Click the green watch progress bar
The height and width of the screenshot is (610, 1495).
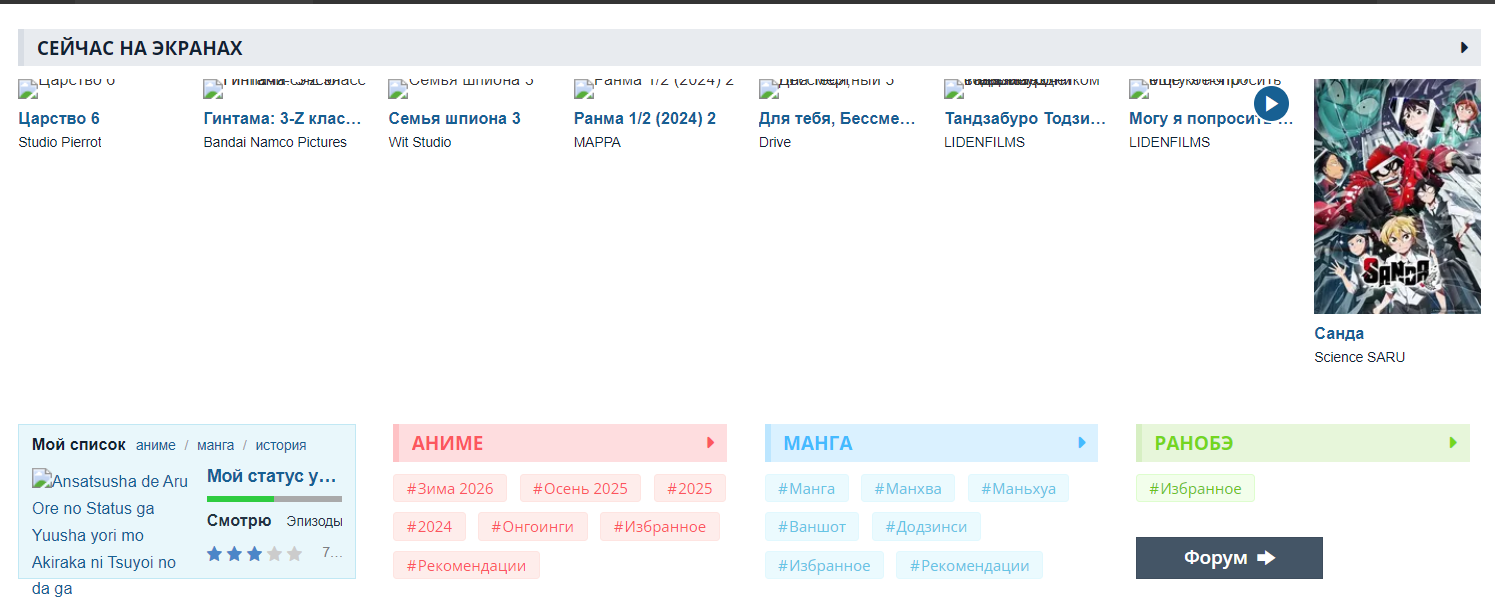tap(240, 498)
